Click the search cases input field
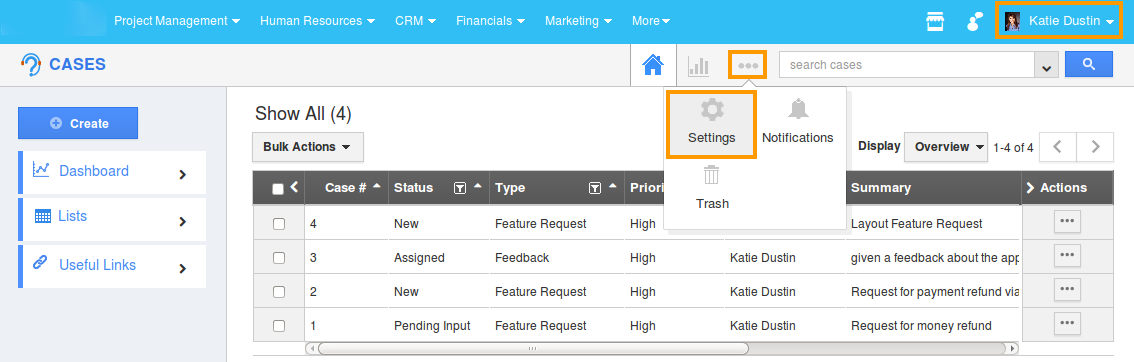Viewport: 1134px width, 362px height. pos(906,65)
